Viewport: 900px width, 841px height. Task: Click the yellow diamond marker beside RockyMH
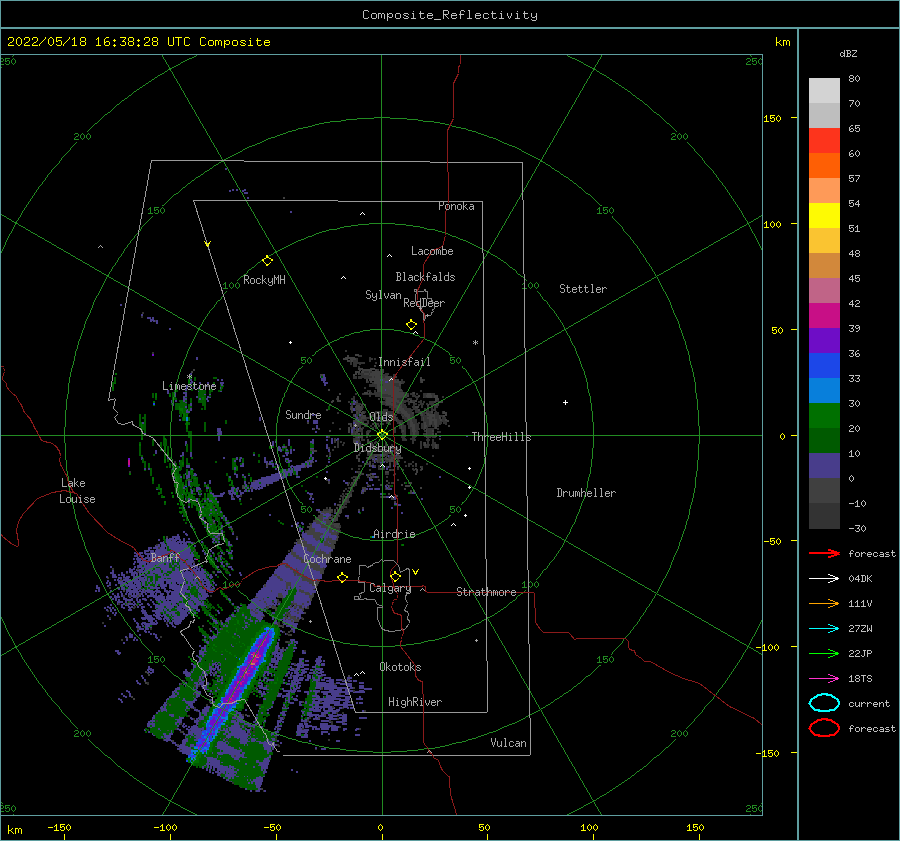pos(267,261)
